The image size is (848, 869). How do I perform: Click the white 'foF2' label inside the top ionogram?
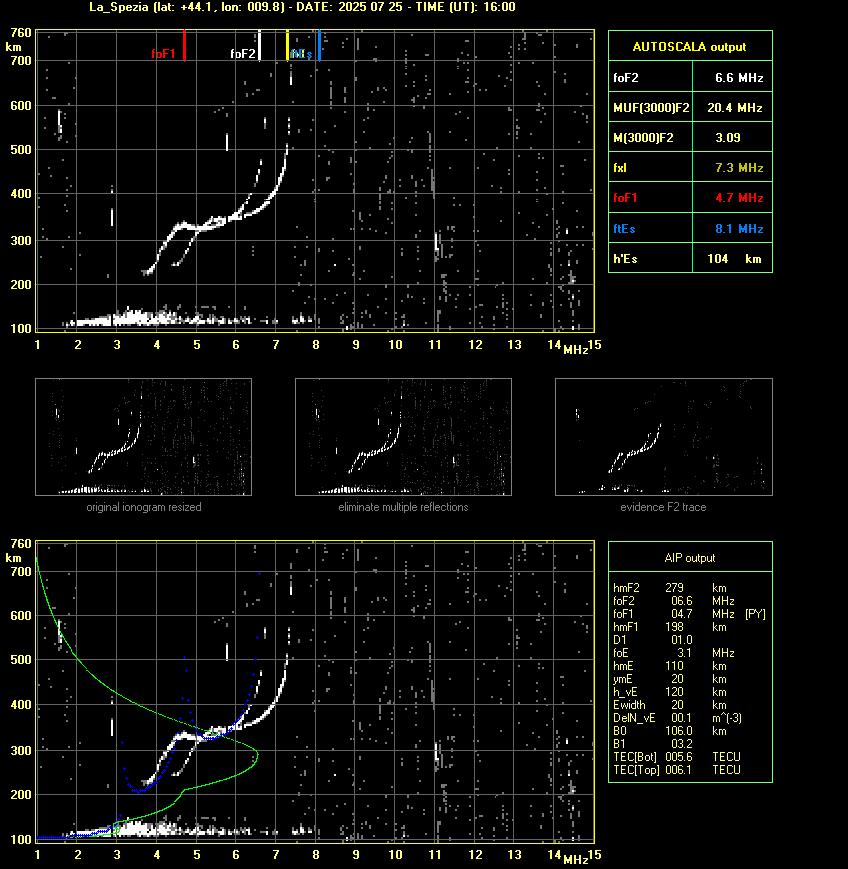click(243, 54)
